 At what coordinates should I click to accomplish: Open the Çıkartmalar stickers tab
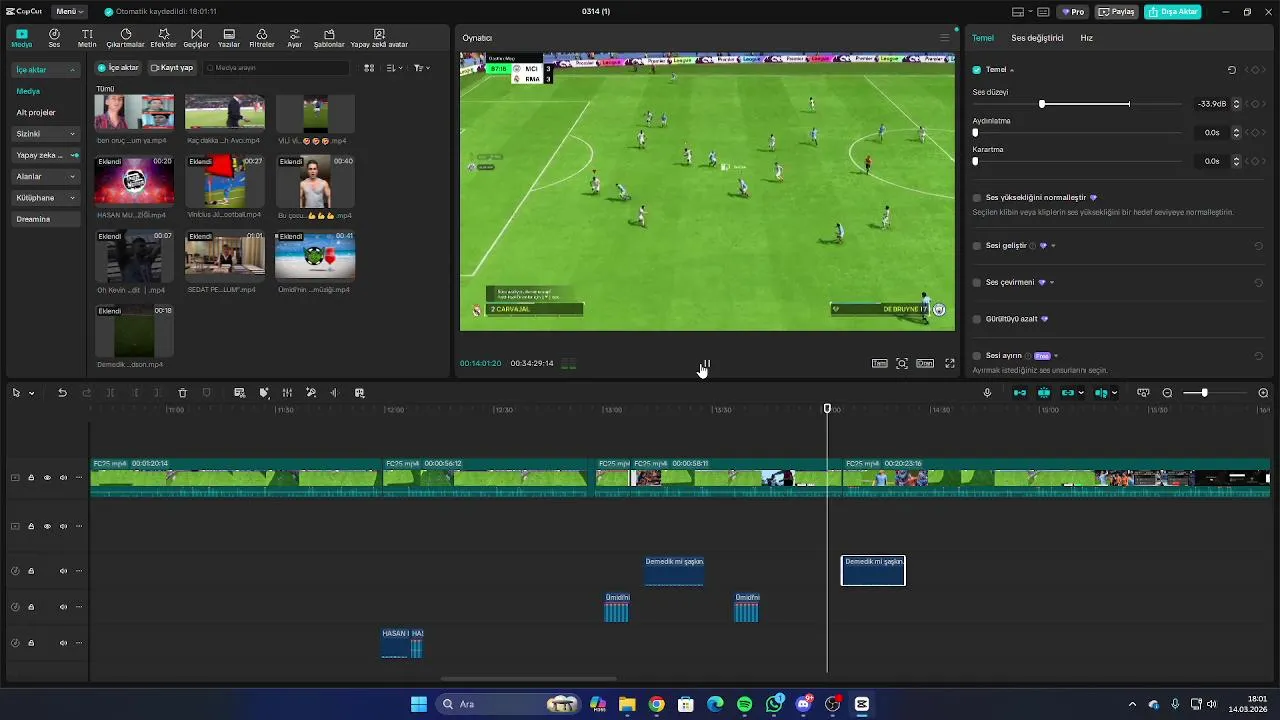coord(126,38)
